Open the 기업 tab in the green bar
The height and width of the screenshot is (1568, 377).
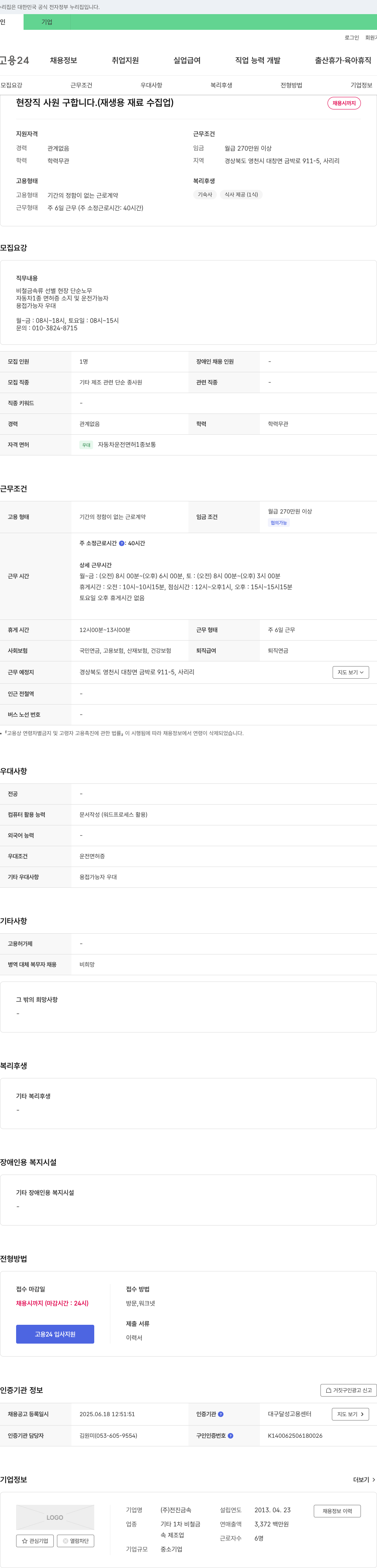(x=47, y=22)
